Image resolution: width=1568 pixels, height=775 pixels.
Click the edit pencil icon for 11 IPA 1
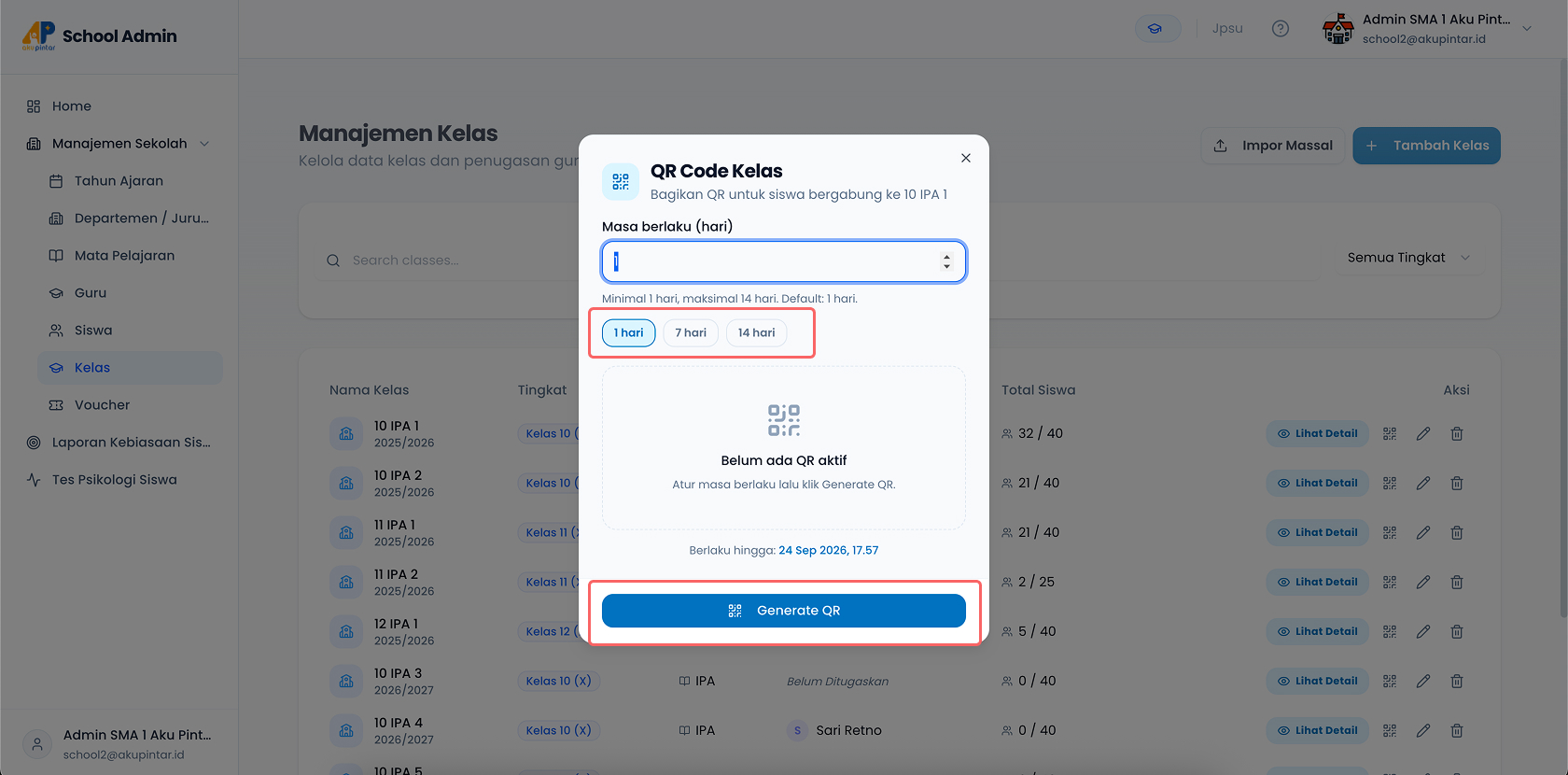[1423, 532]
